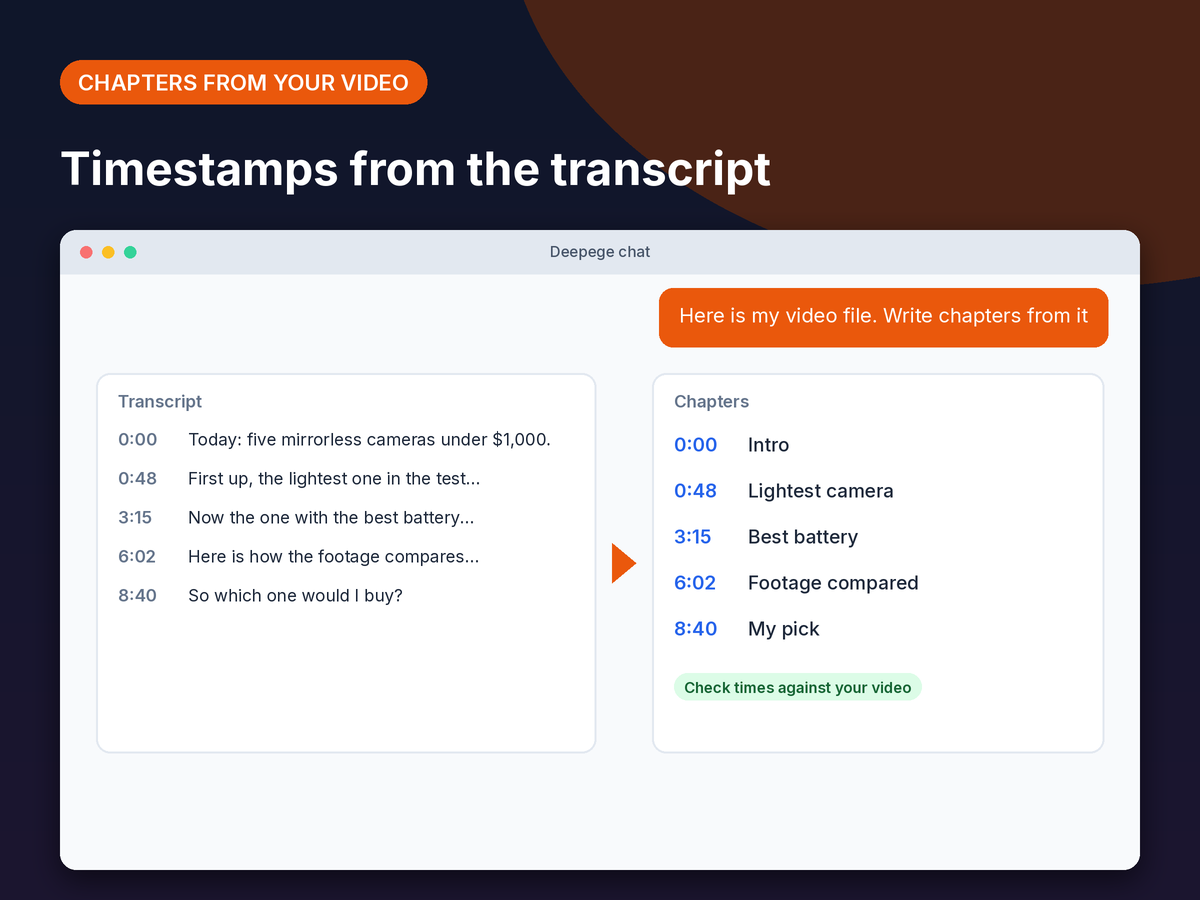
Task: Click the Transcript panel heading
Action: 160,401
